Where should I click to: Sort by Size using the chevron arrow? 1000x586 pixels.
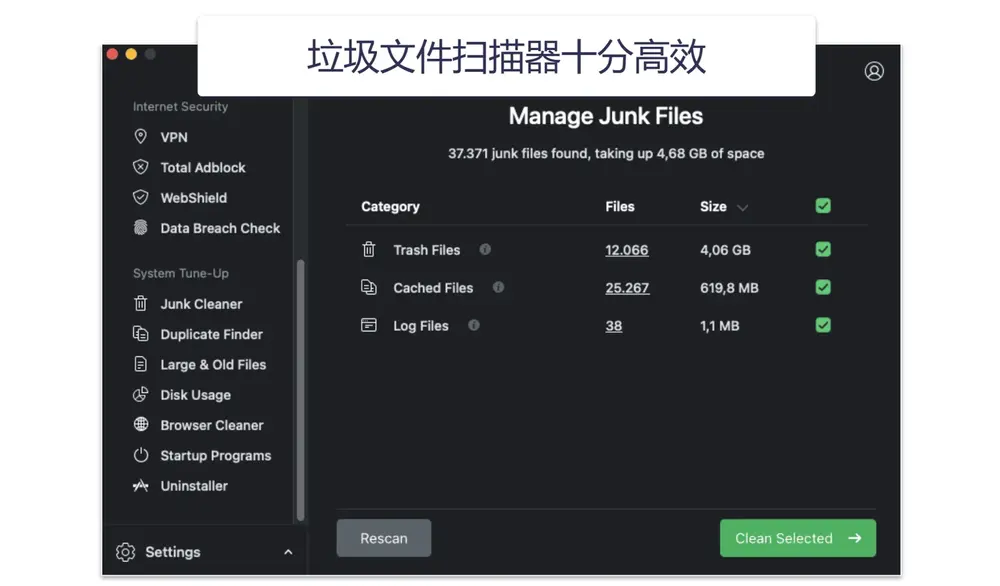(x=742, y=207)
